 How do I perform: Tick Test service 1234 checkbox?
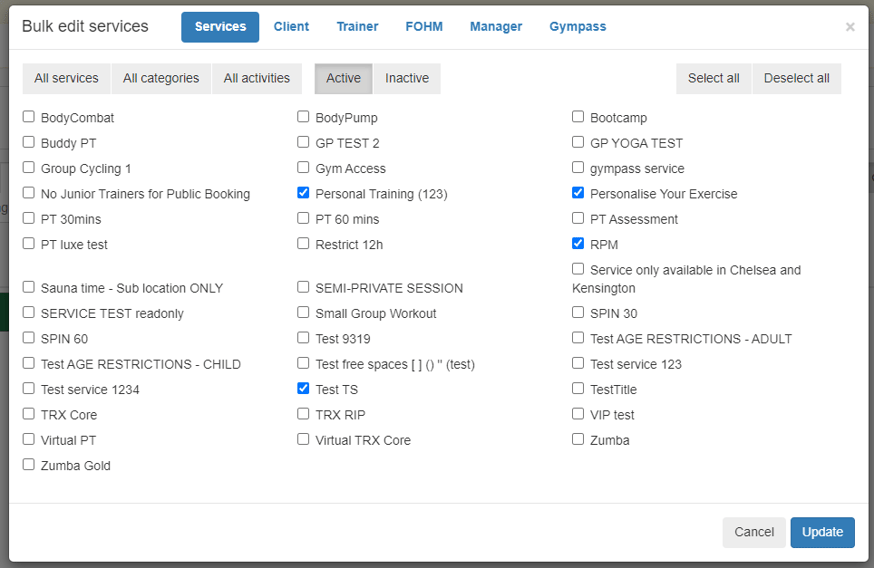click(28, 389)
